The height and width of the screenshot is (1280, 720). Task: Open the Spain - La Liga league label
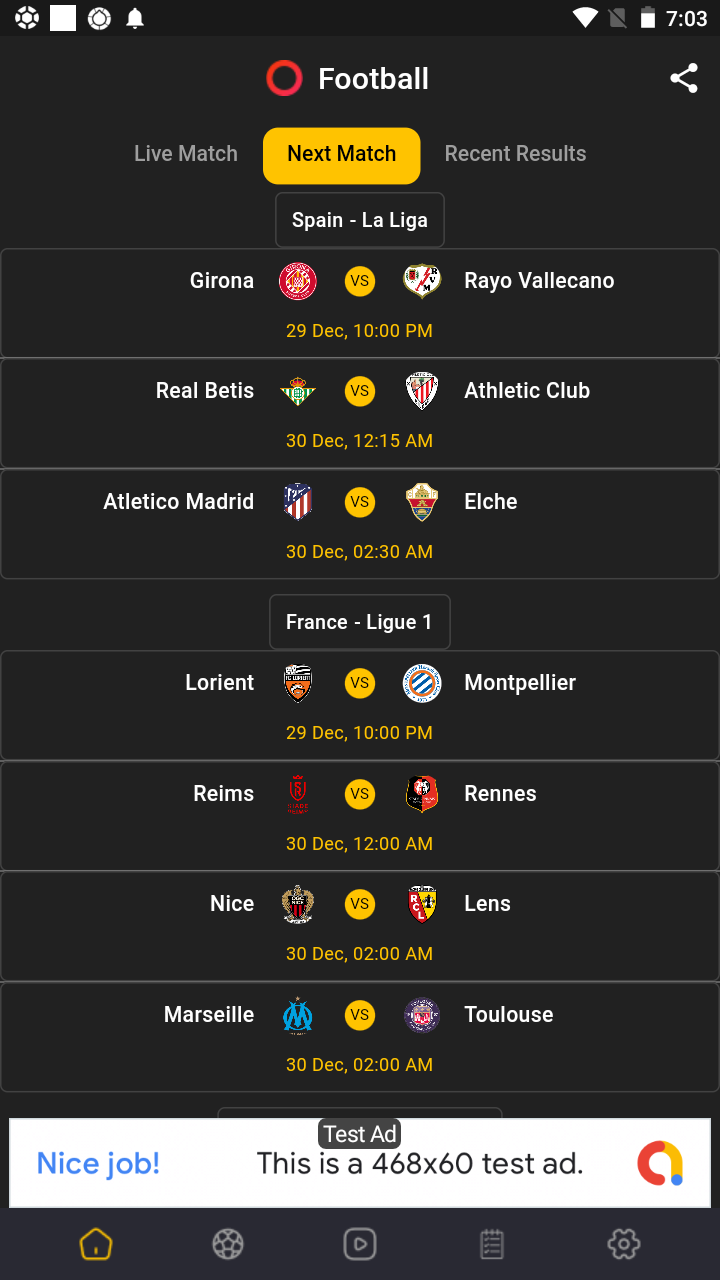[x=360, y=220]
